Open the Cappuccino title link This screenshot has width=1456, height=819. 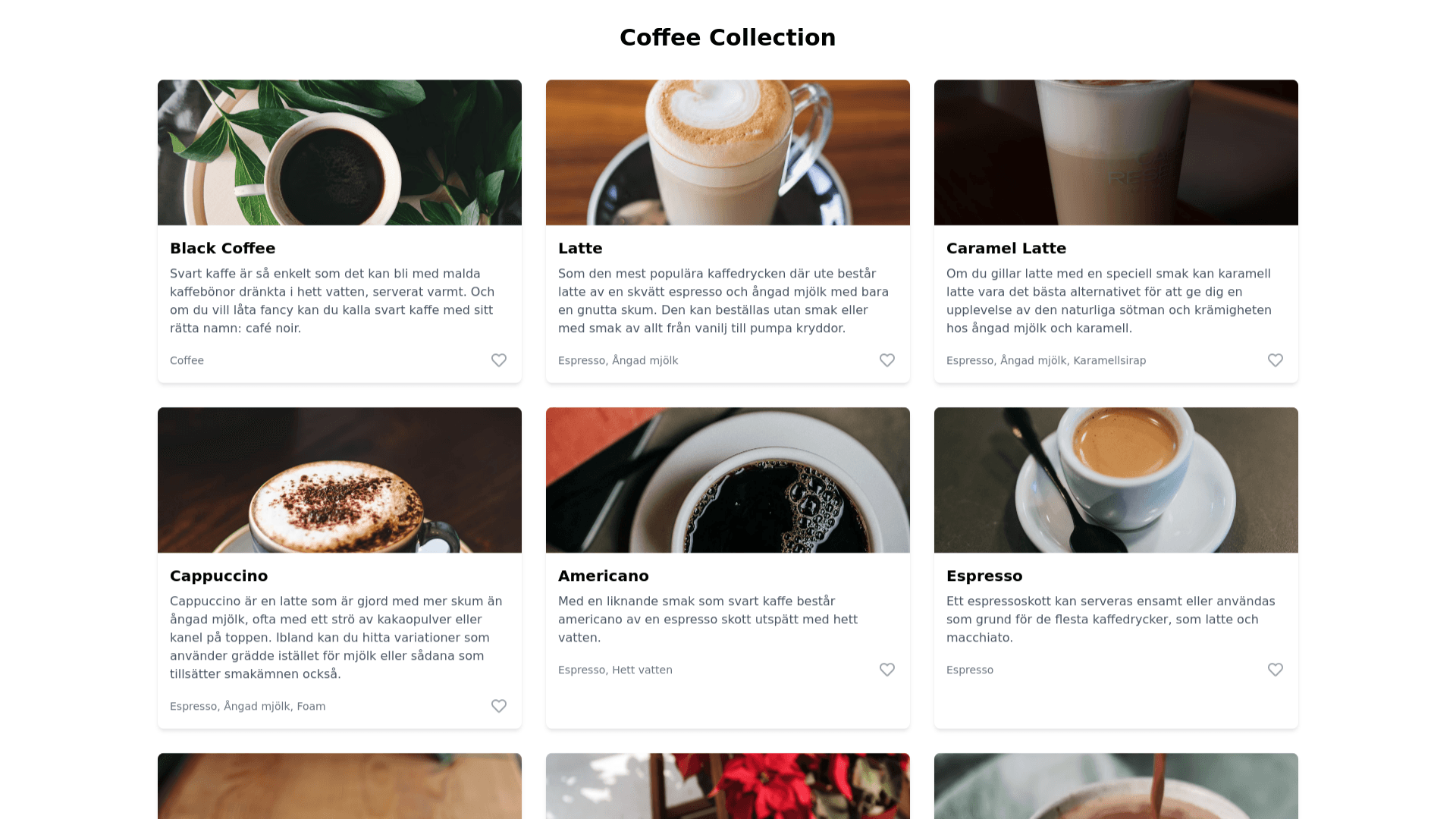pyautogui.click(x=218, y=576)
